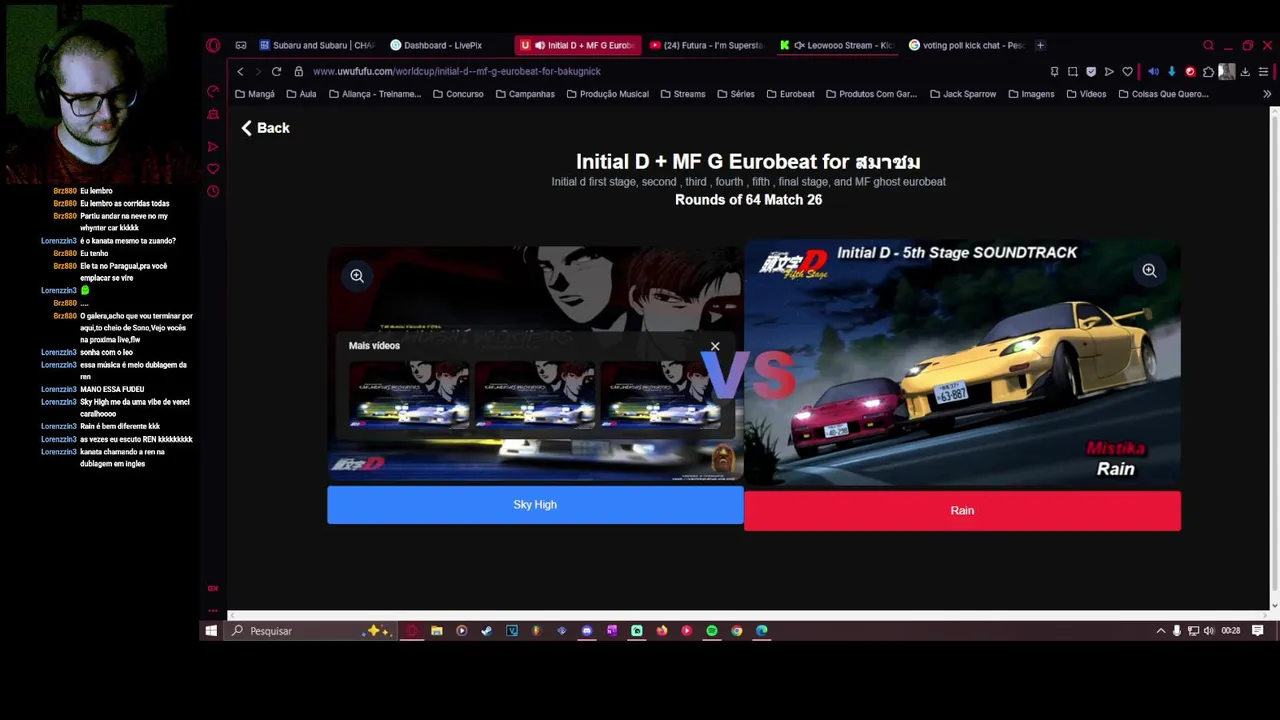Open the new tab plus button

1040,45
